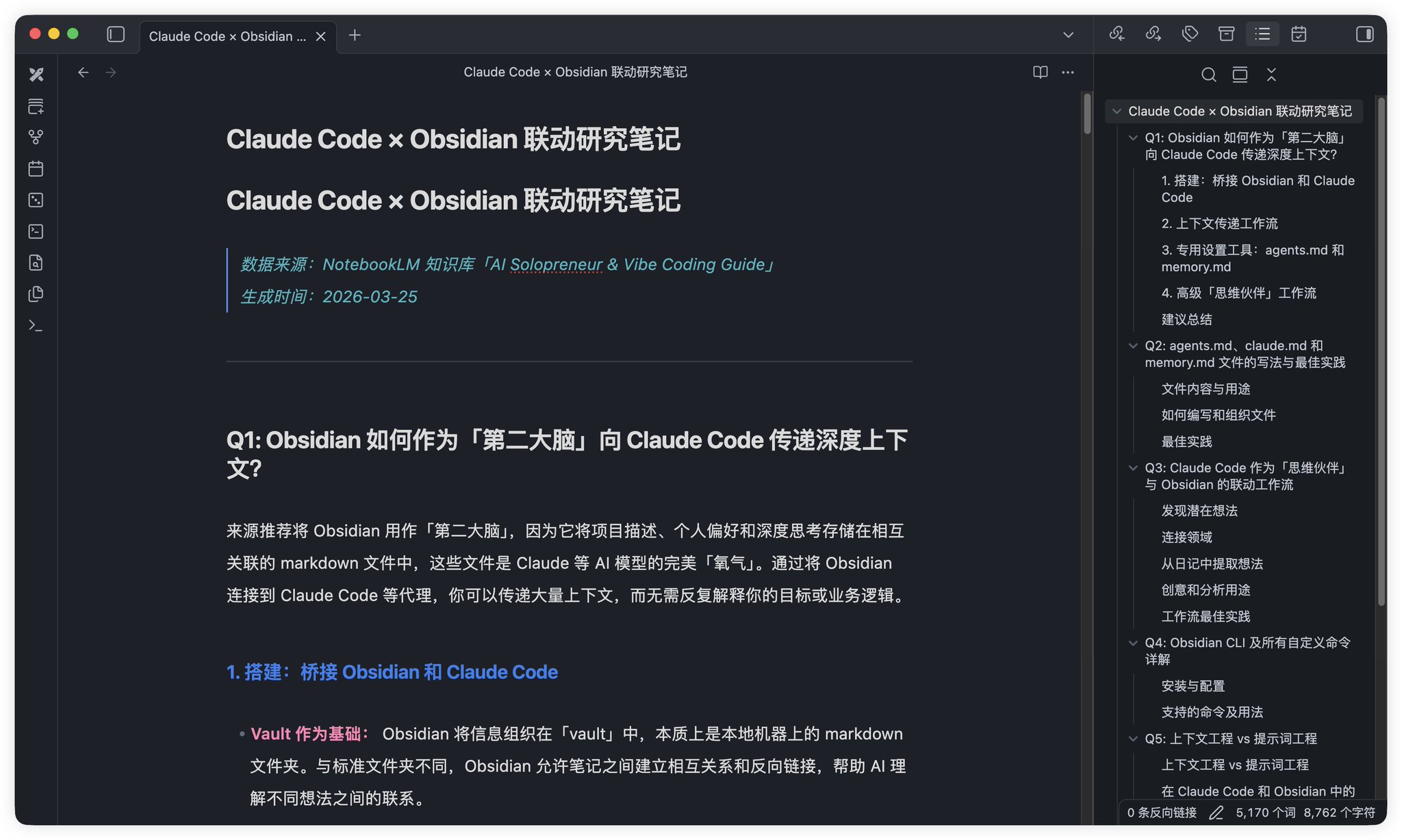
Task: Select the outline panel tab
Action: pos(1262,34)
